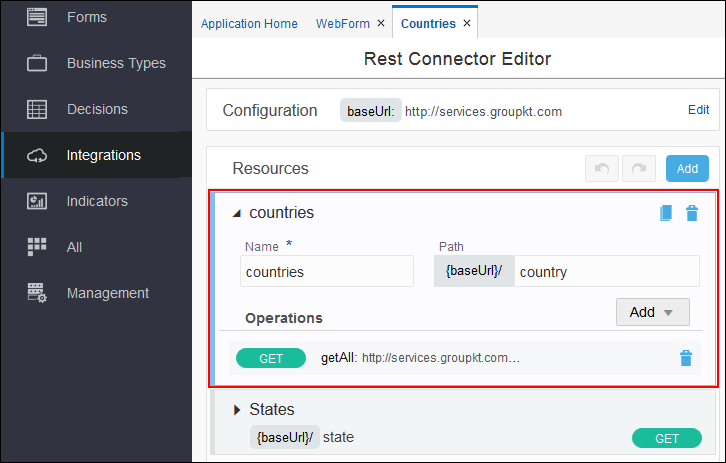Click the getAll operation URL text
The image size is (726, 463).
441,358
